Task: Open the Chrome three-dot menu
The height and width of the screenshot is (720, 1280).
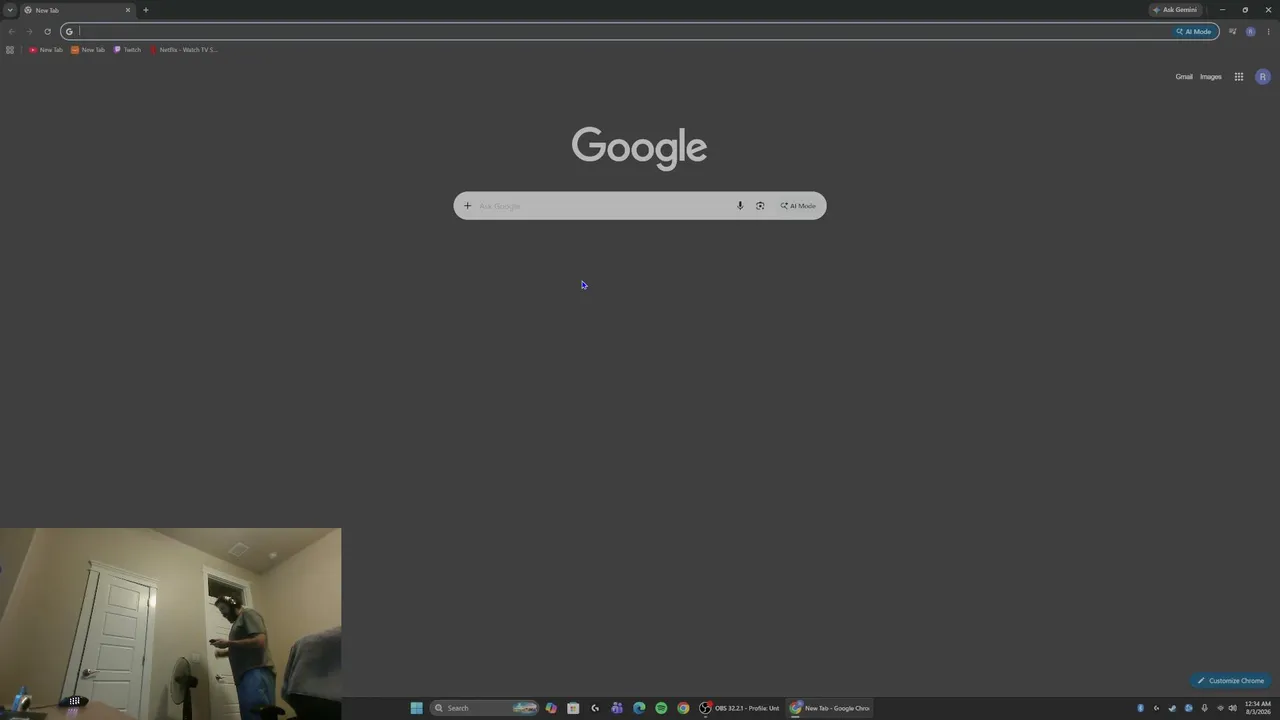Action: point(1268,31)
